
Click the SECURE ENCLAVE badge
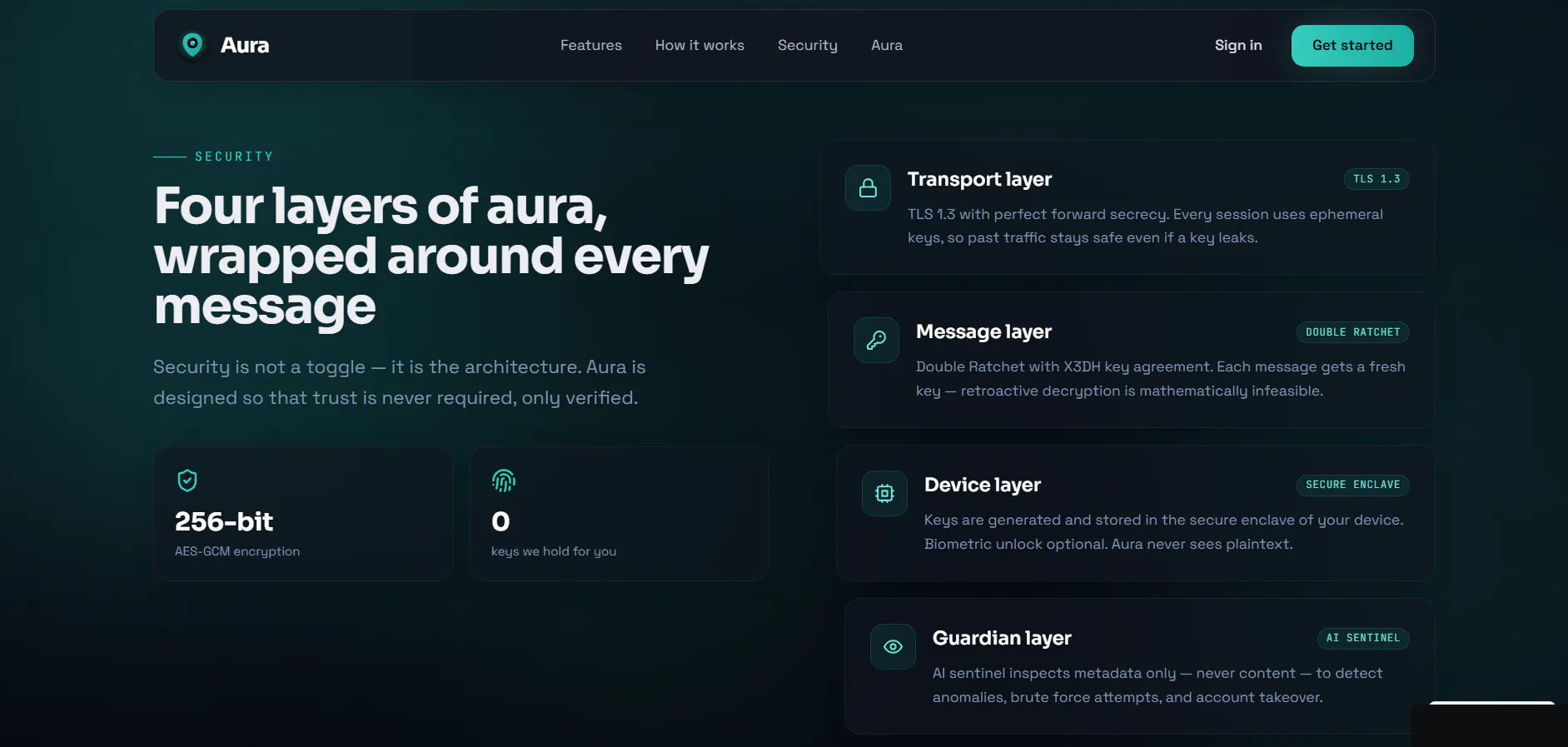click(x=1352, y=485)
